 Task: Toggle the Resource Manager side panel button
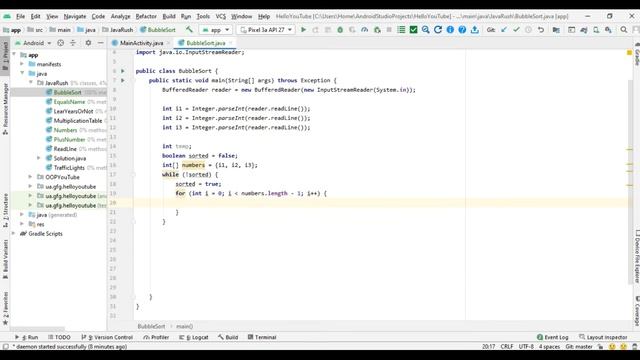click(x=5, y=108)
